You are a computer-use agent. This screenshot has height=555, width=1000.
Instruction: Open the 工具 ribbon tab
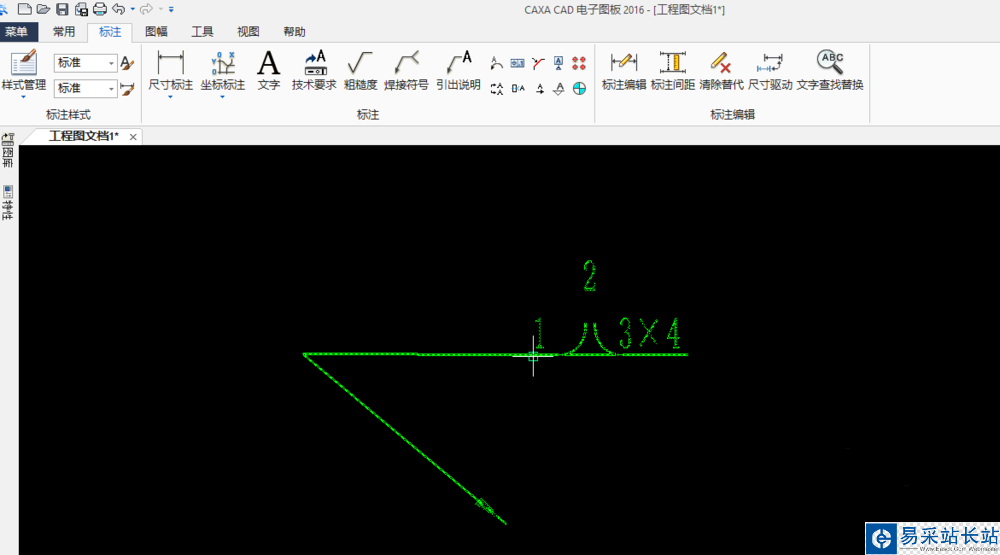click(x=202, y=32)
